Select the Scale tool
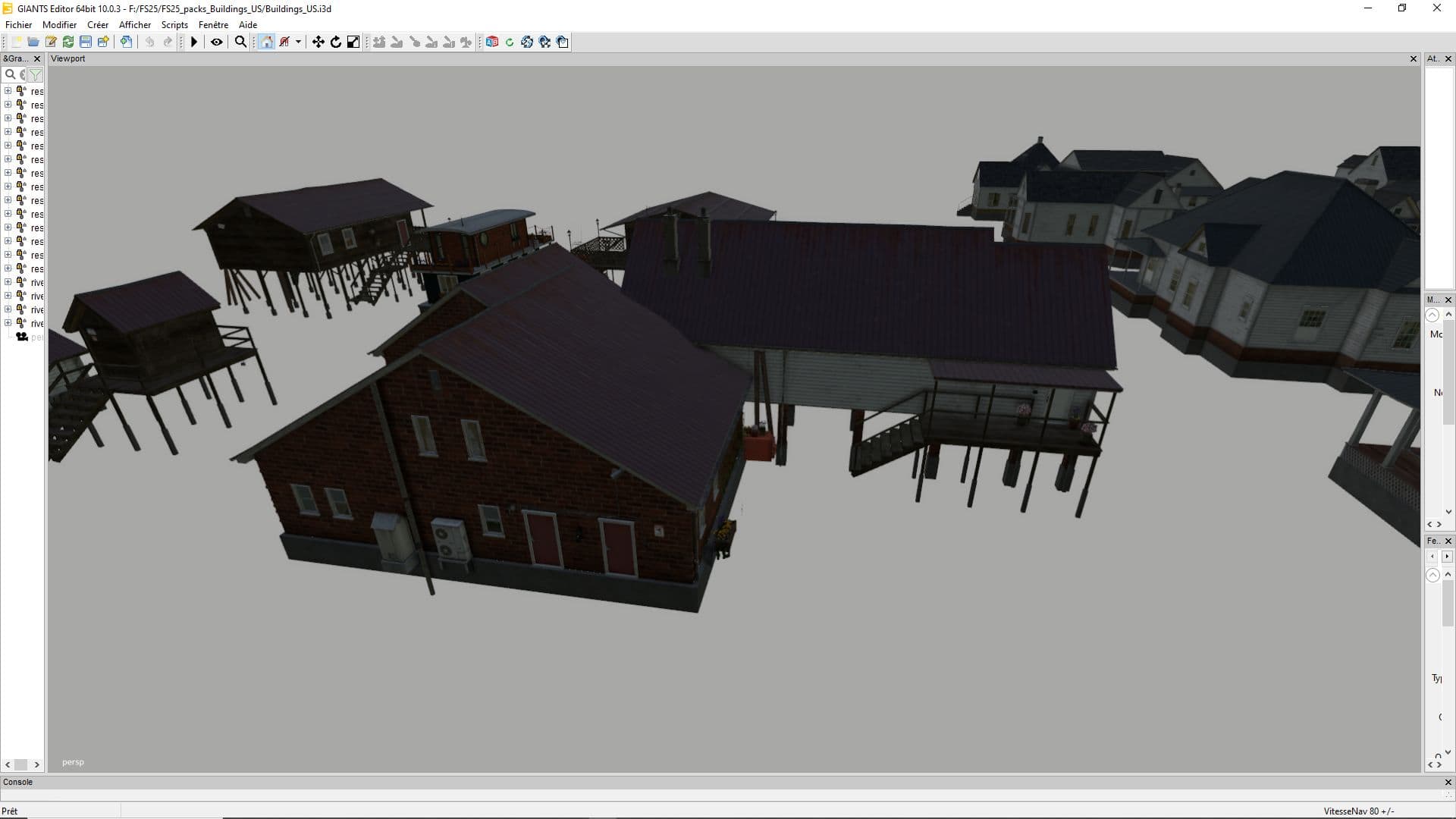 point(353,42)
